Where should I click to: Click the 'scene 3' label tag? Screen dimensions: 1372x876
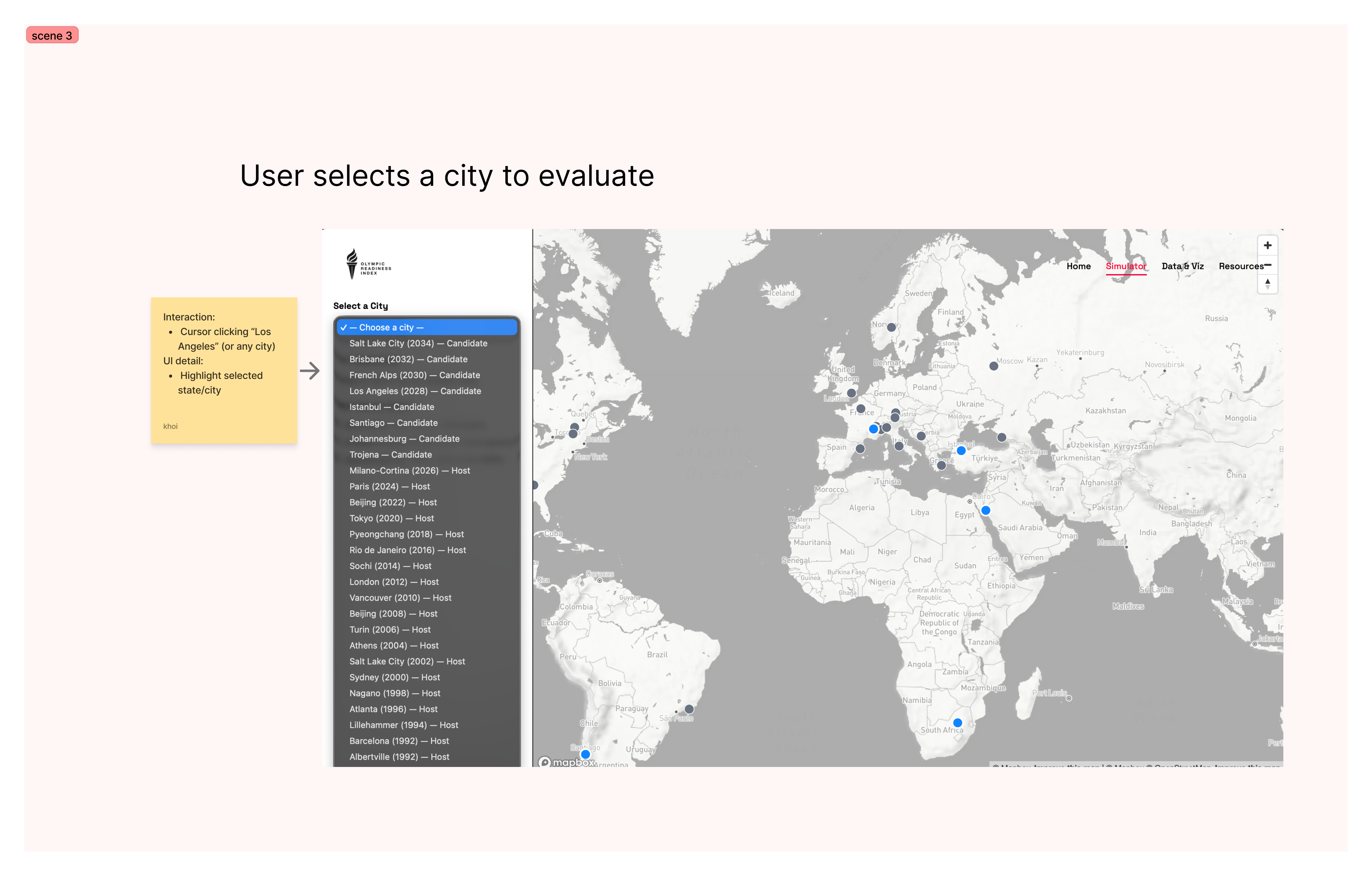coord(52,35)
